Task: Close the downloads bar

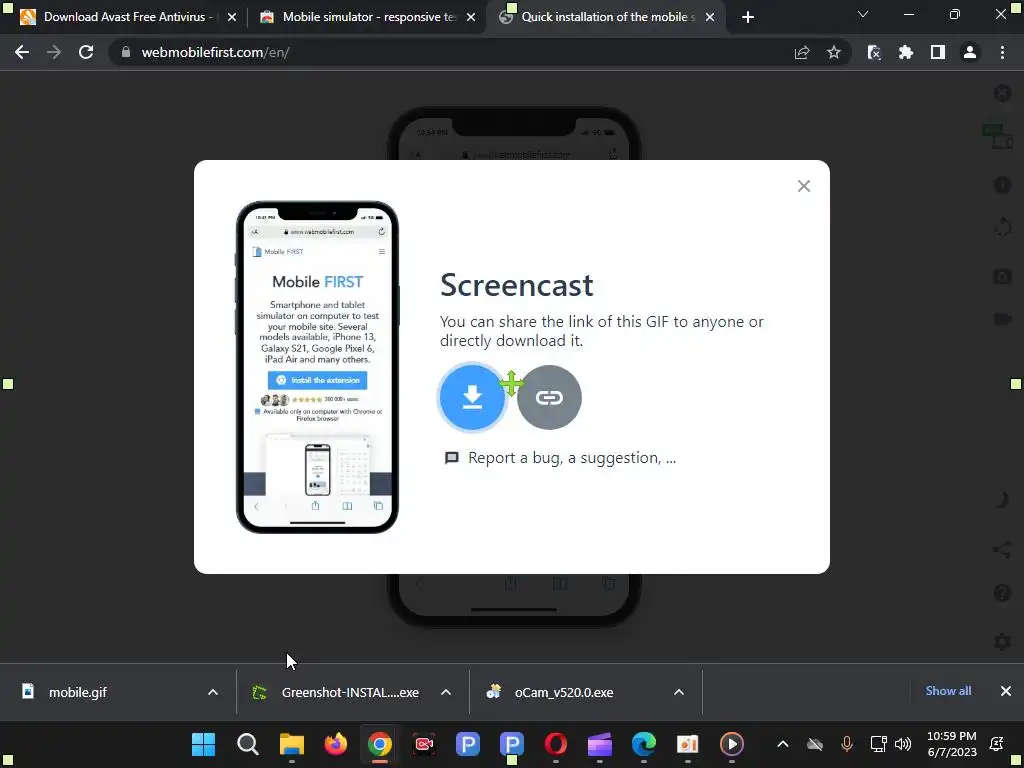Action: coord(1006,691)
